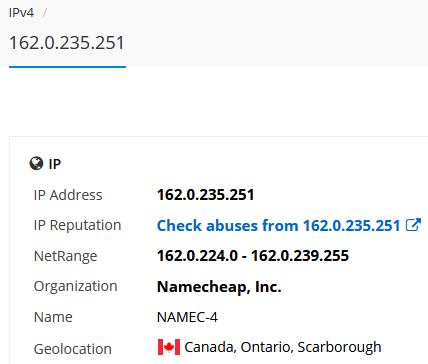Viewport: 428px width, 364px height.
Task: Click organization name Namecheap, Inc.
Action: (x=219, y=287)
